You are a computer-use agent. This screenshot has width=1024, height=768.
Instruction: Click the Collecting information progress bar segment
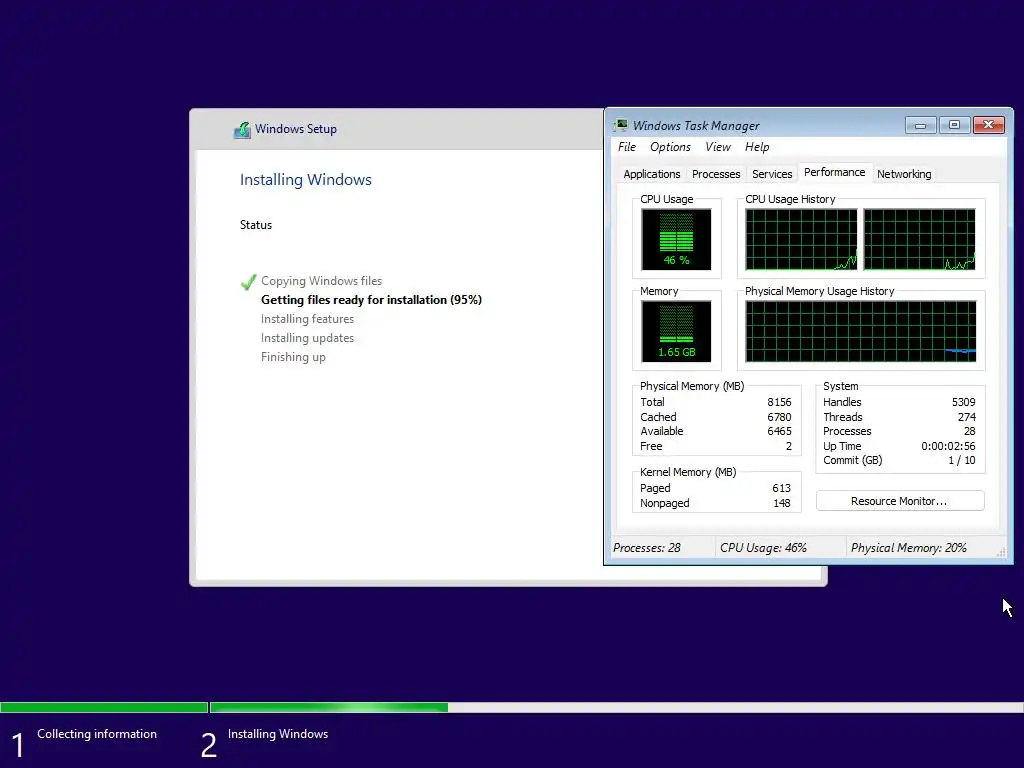(x=104, y=707)
